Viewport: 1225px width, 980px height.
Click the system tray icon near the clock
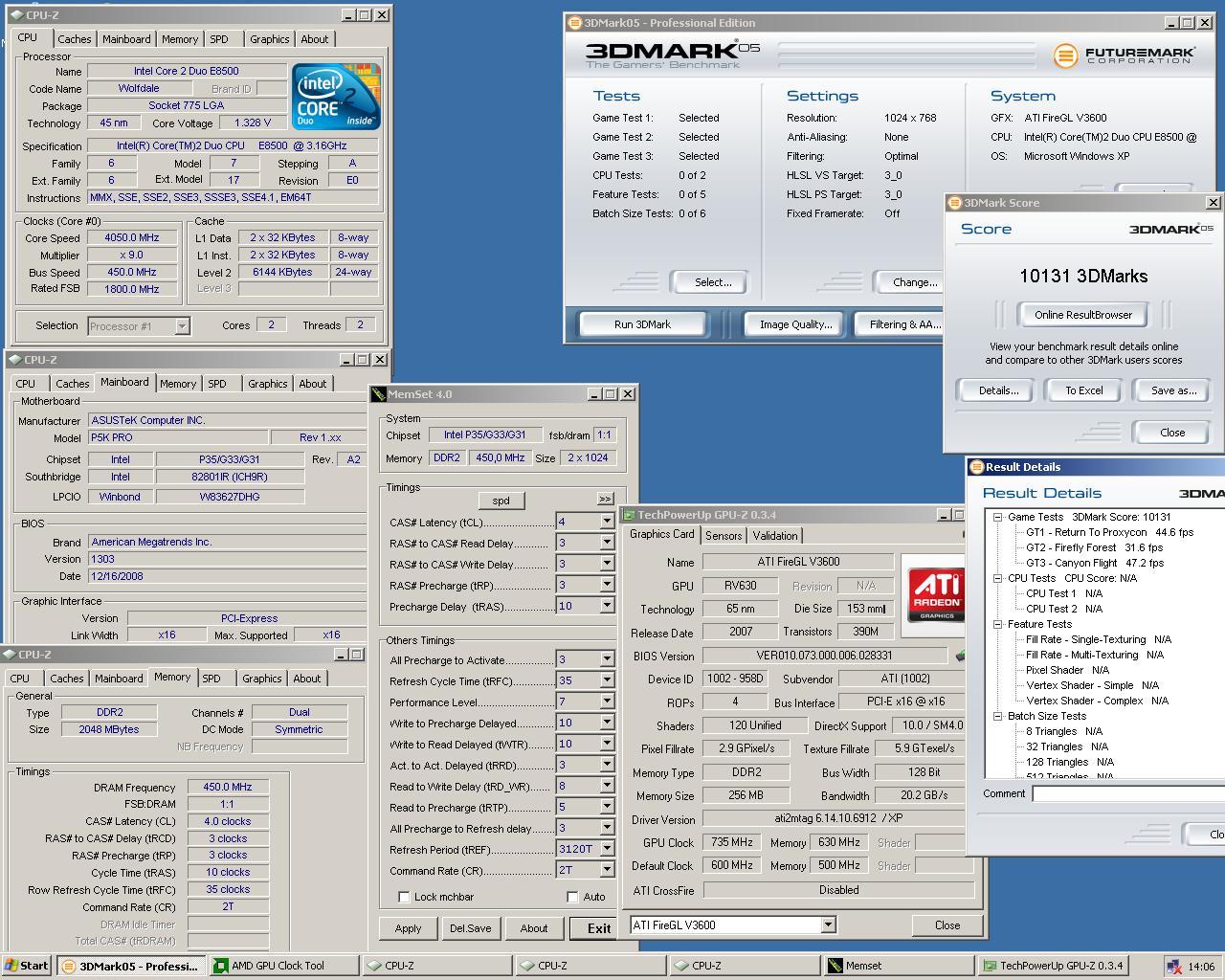(1174, 967)
